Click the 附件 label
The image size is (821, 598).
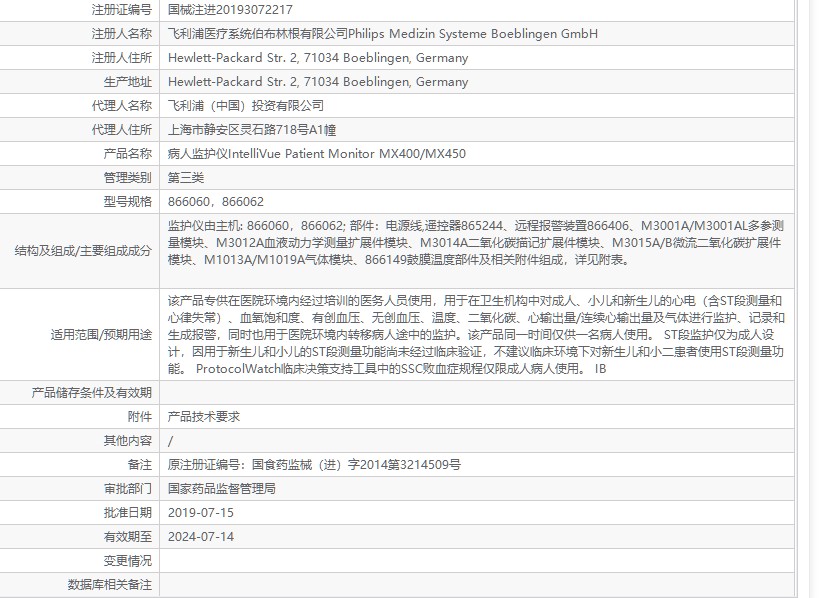click(140, 417)
